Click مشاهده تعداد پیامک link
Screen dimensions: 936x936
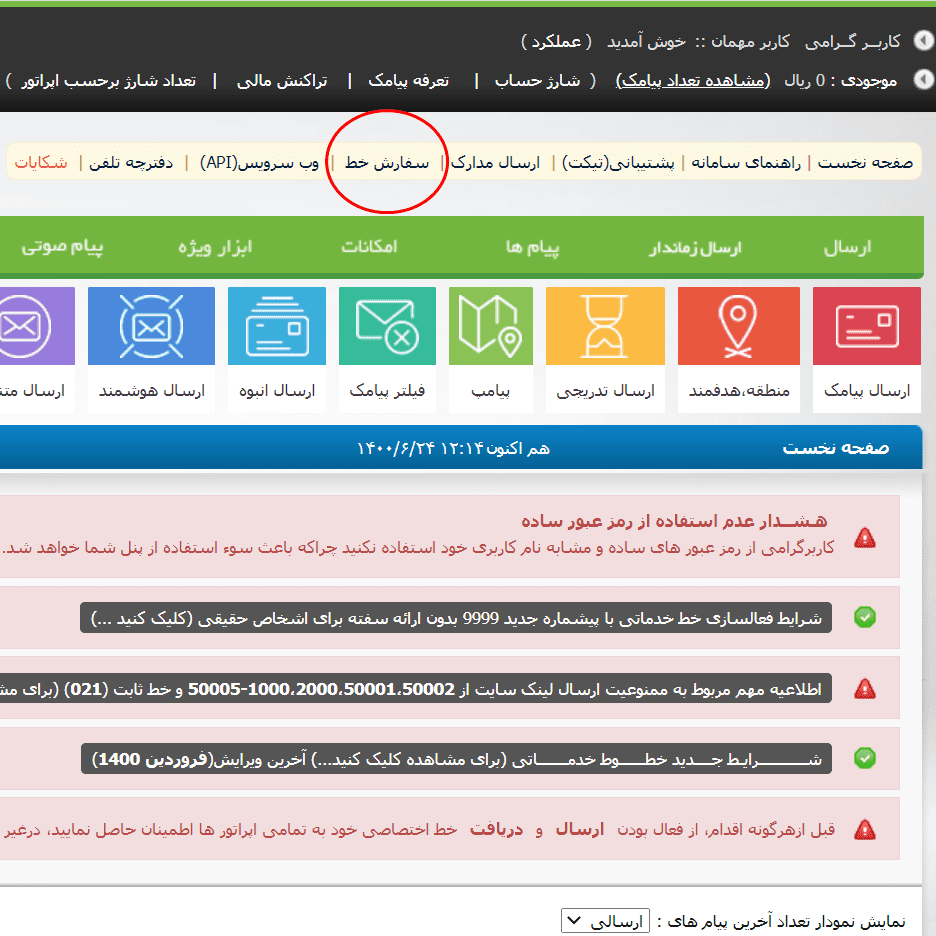coord(693,80)
